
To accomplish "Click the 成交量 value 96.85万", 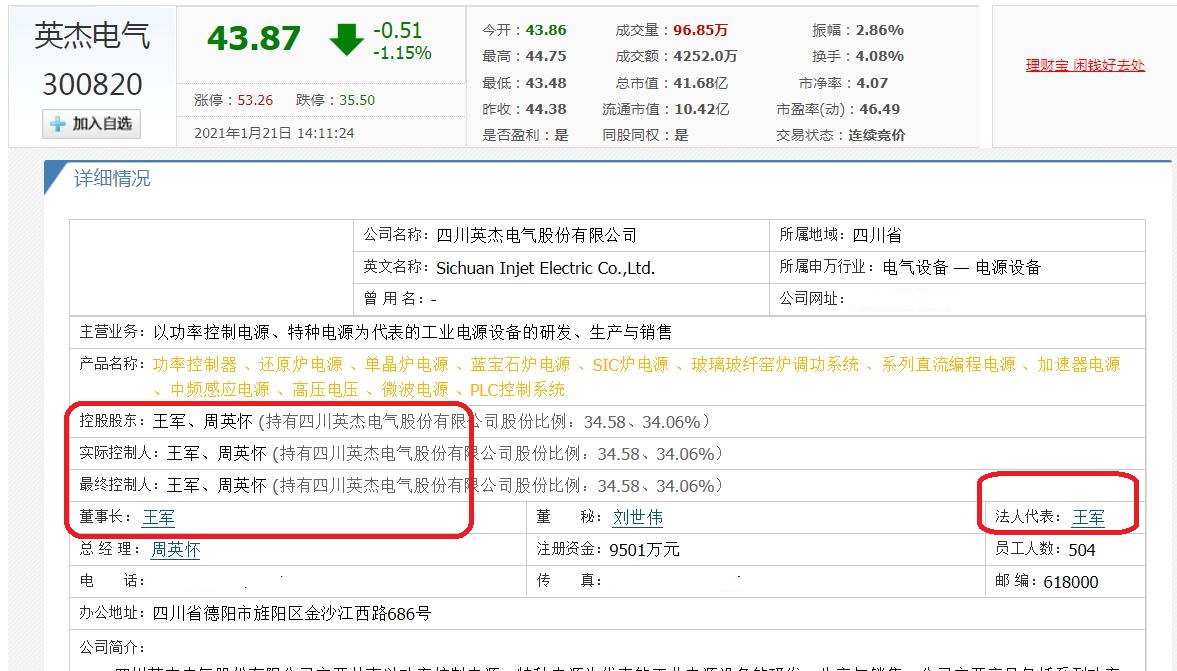I will (700, 30).
